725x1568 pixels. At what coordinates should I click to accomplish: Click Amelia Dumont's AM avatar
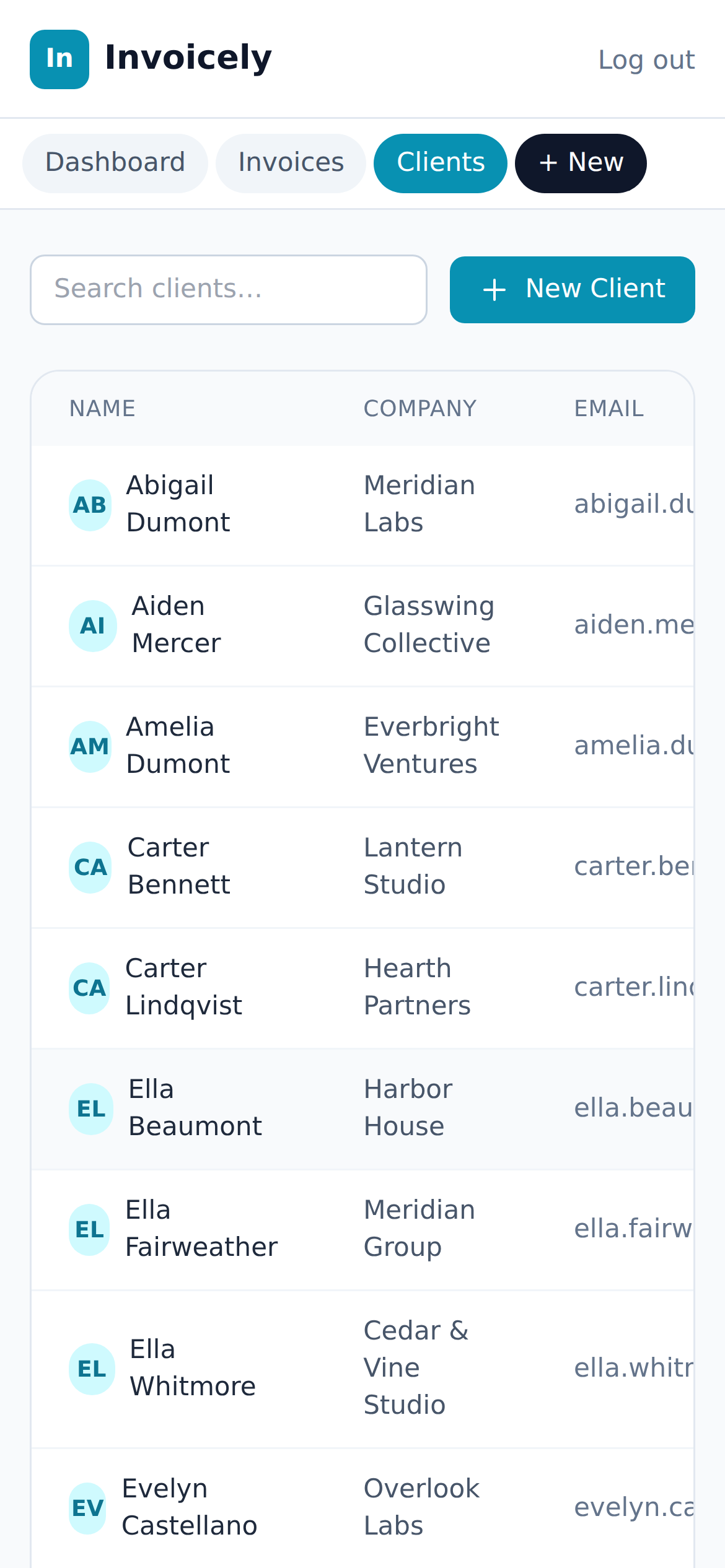coord(90,747)
